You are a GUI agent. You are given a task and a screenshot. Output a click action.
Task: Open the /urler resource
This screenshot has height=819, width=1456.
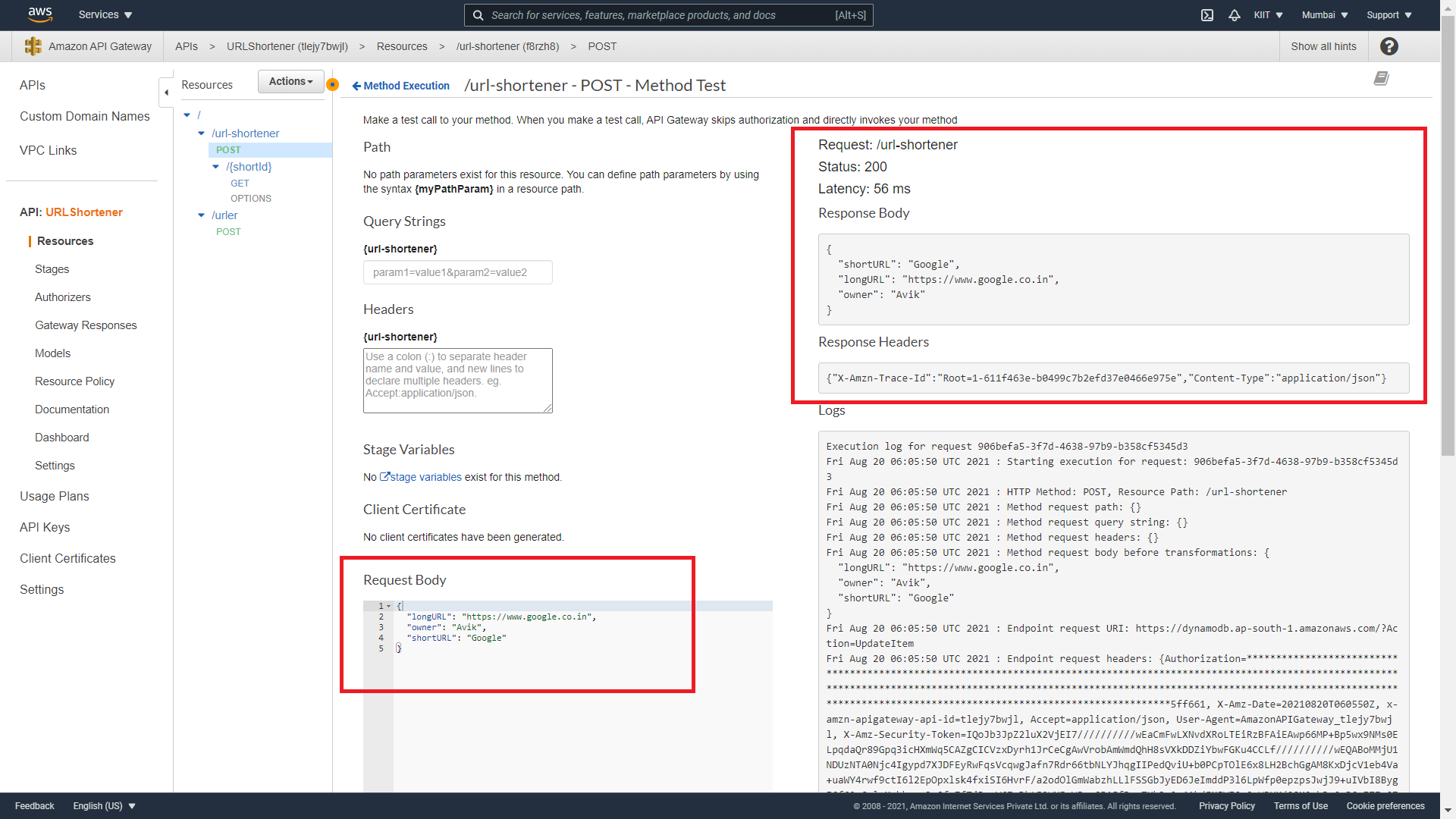(x=224, y=215)
